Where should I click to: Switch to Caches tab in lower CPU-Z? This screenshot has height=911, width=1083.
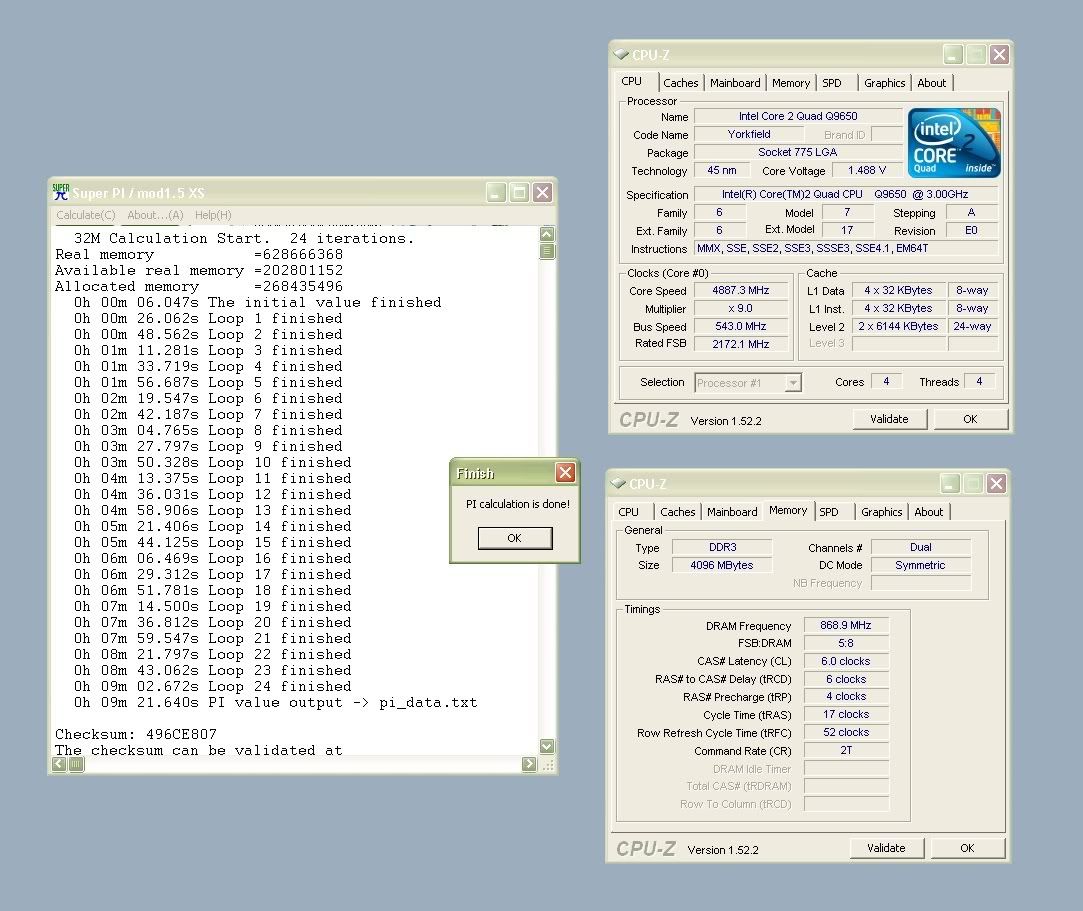click(x=678, y=512)
